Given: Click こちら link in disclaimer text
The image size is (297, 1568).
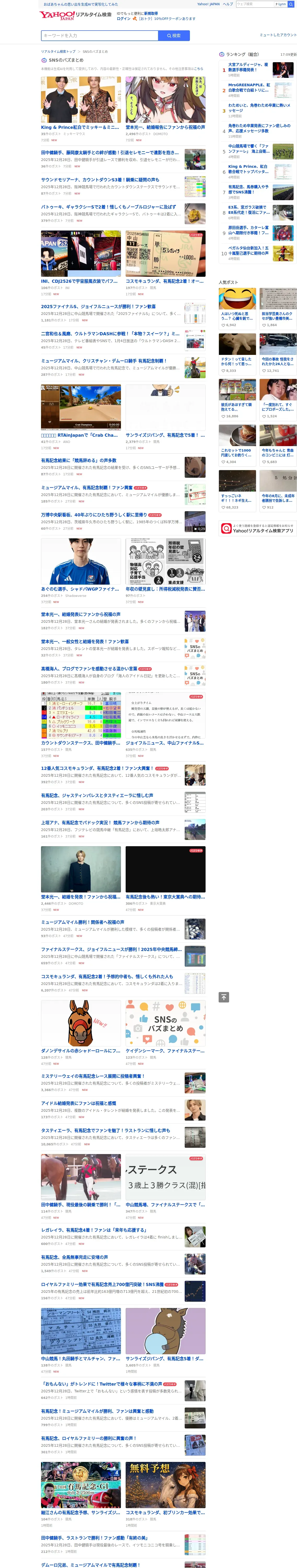Looking at the screenshot, I should click(x=199, y=69).
